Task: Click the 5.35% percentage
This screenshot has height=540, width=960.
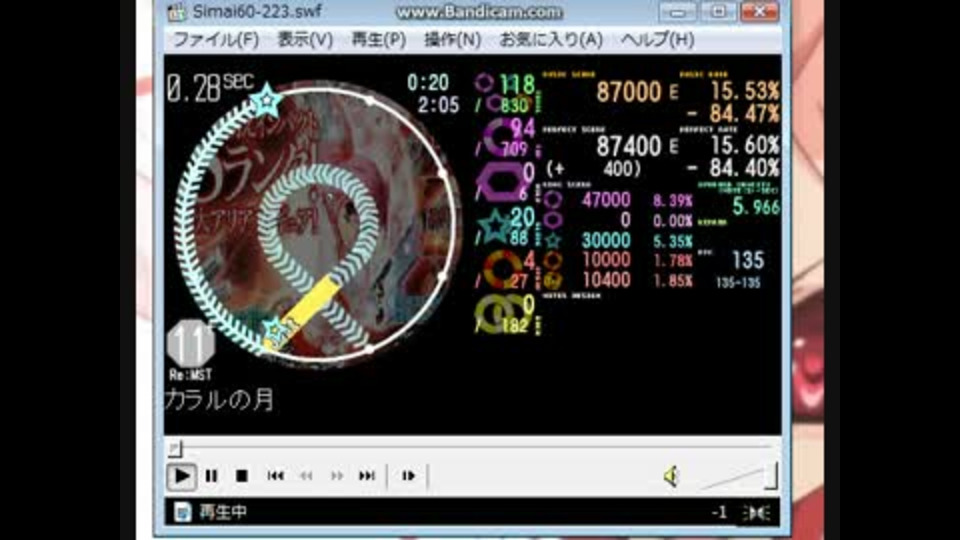Action: (x=673, y=241)
